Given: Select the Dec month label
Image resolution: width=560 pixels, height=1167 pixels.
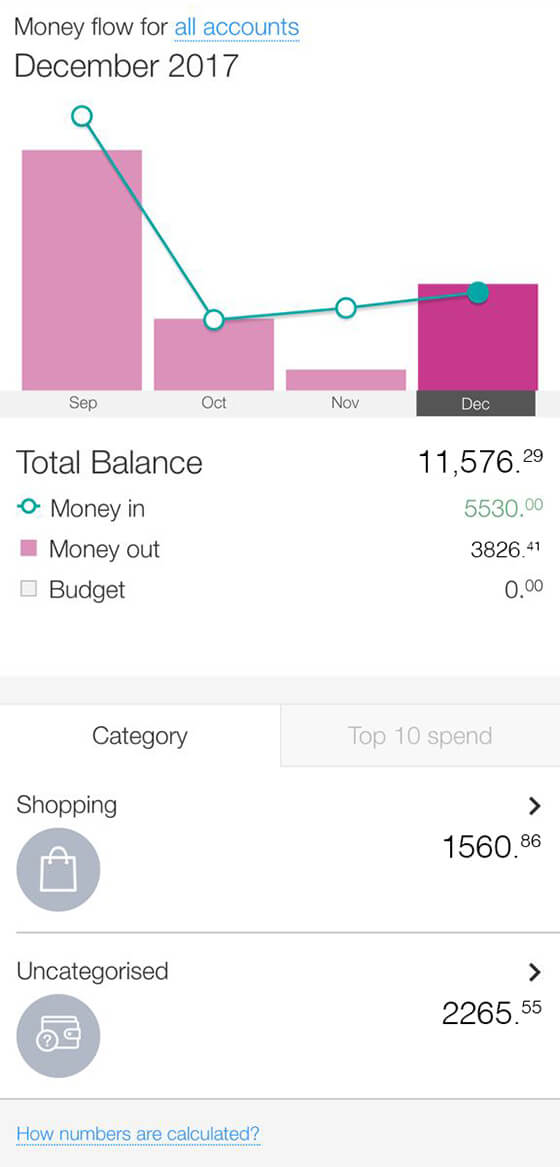Looking at the screenshot, I should pos(476,403).
